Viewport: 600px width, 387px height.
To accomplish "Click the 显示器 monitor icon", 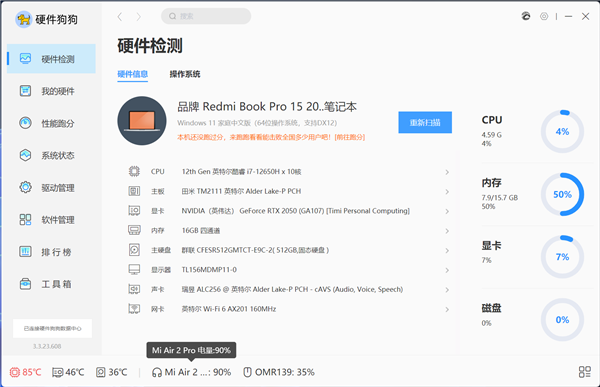I will tap(134, 269).
